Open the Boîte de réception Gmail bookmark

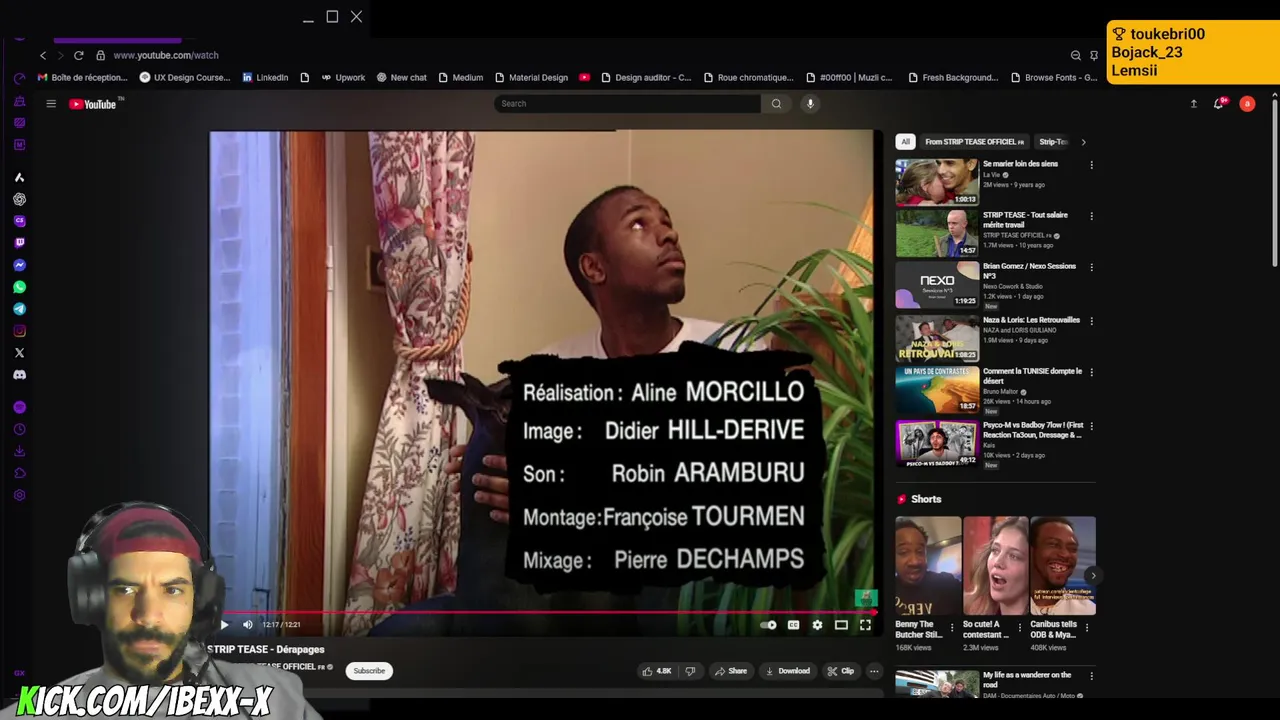[x=83, y=78]
